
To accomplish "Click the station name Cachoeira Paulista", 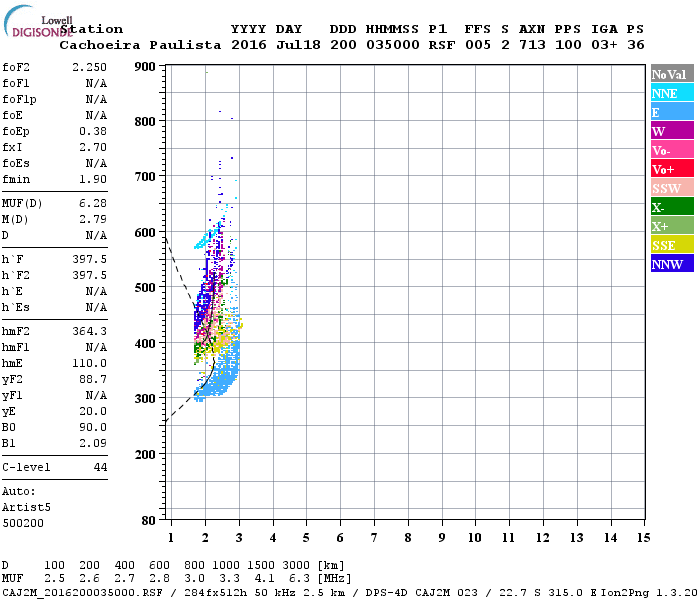I will pyautogui.click(x=140, y=45).
